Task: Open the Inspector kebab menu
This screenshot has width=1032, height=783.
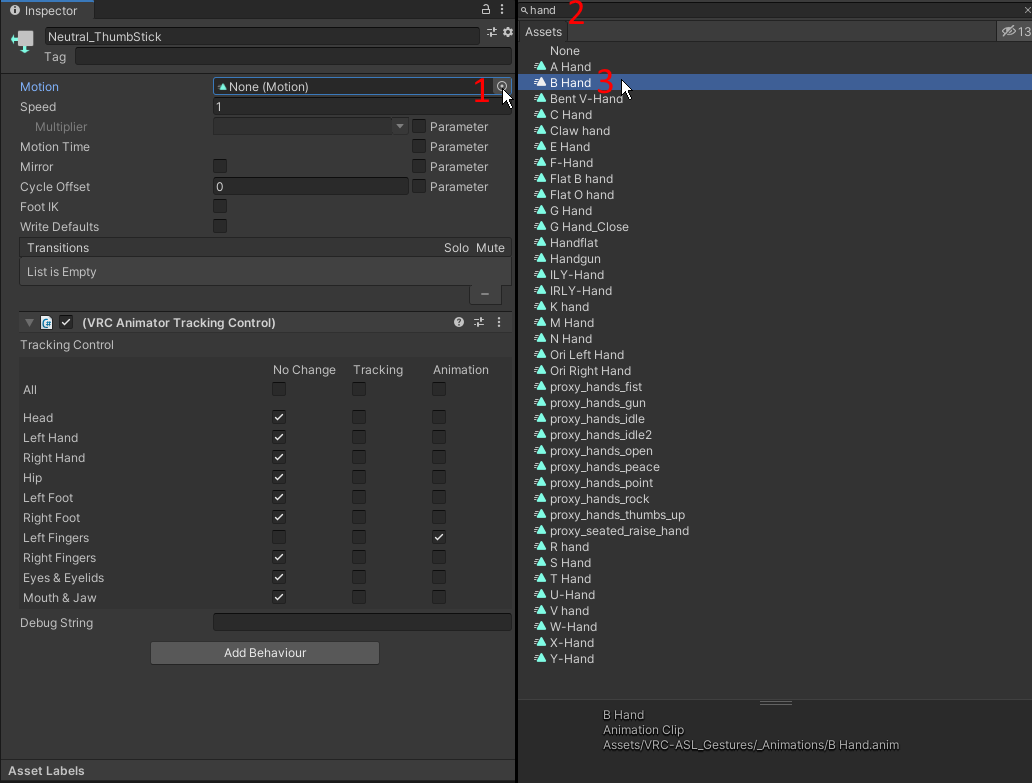Action: (x=501, y=9)
